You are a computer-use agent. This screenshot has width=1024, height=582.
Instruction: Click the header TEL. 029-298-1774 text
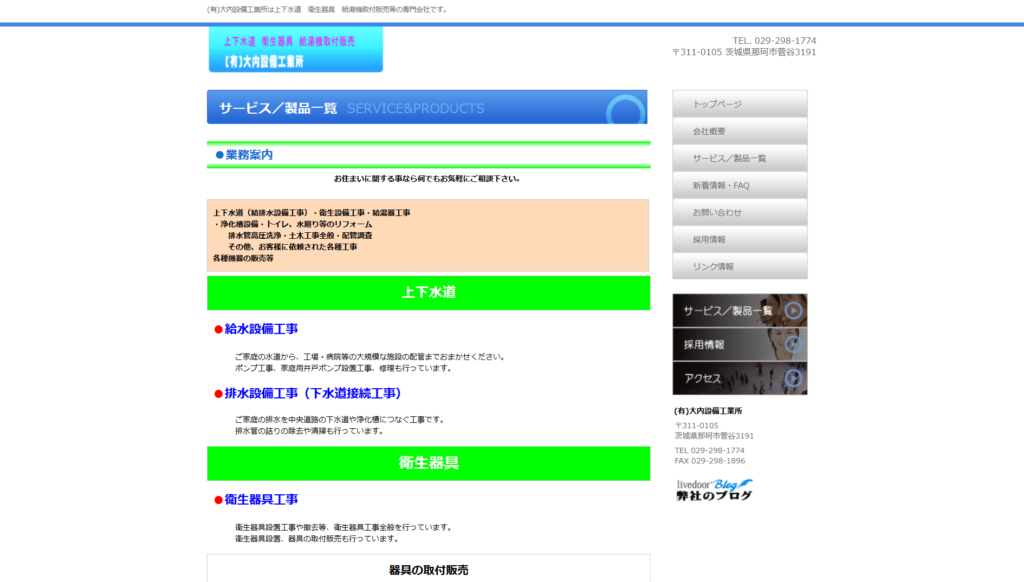tap(774, 40)
